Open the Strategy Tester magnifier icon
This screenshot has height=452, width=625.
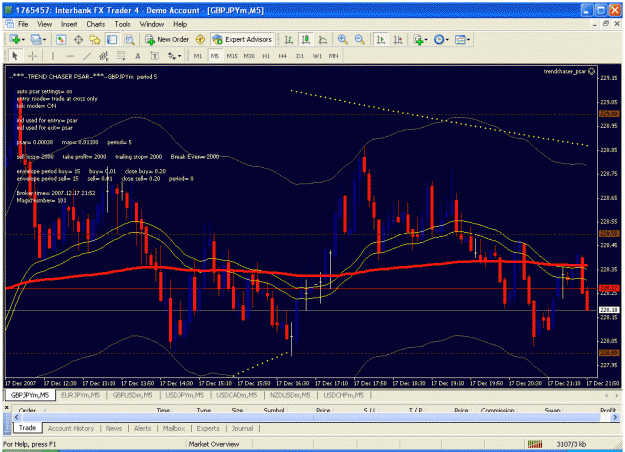(x=129, y=39)
